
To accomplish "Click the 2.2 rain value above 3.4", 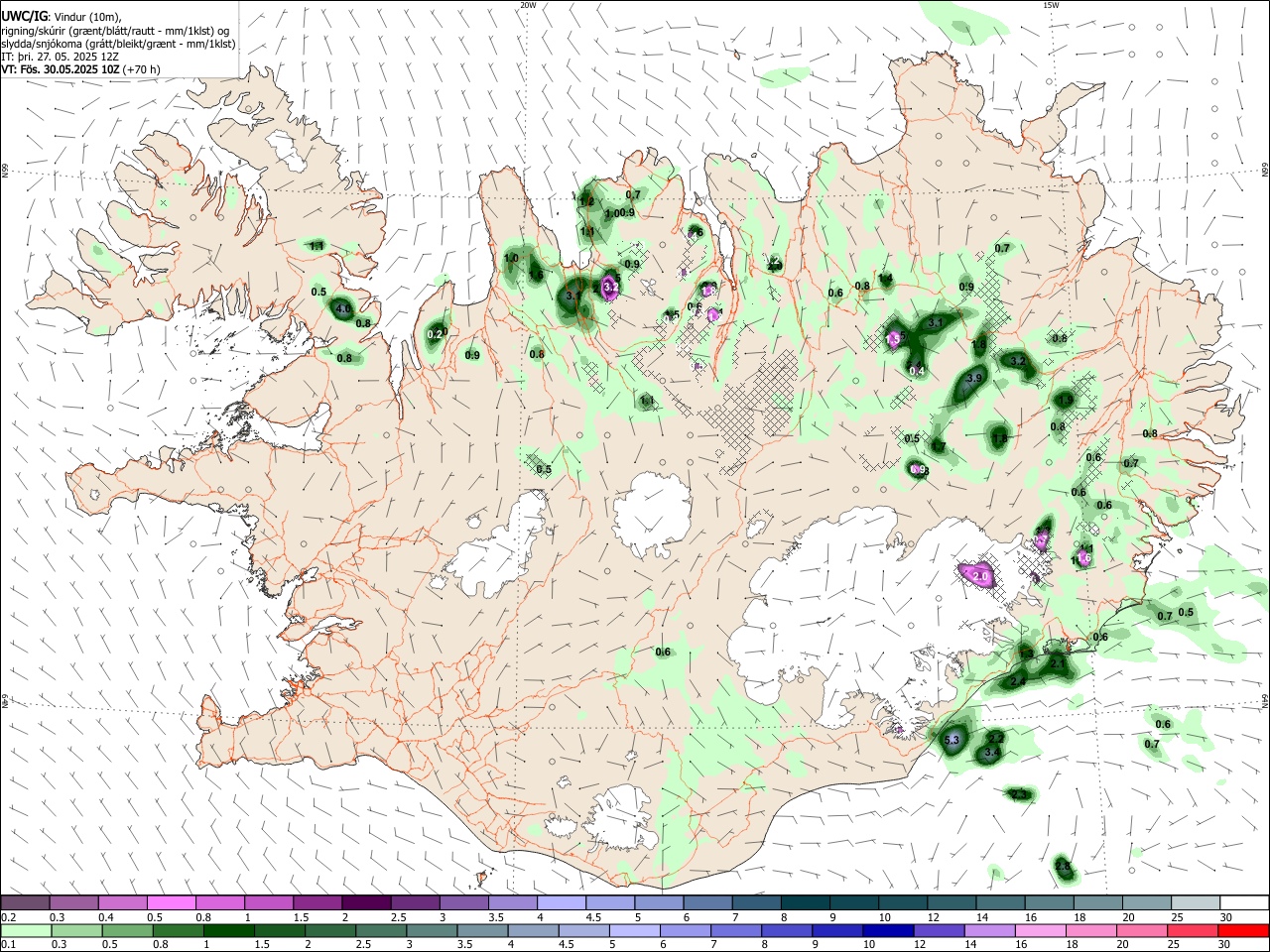I will [x=996, y=738].
